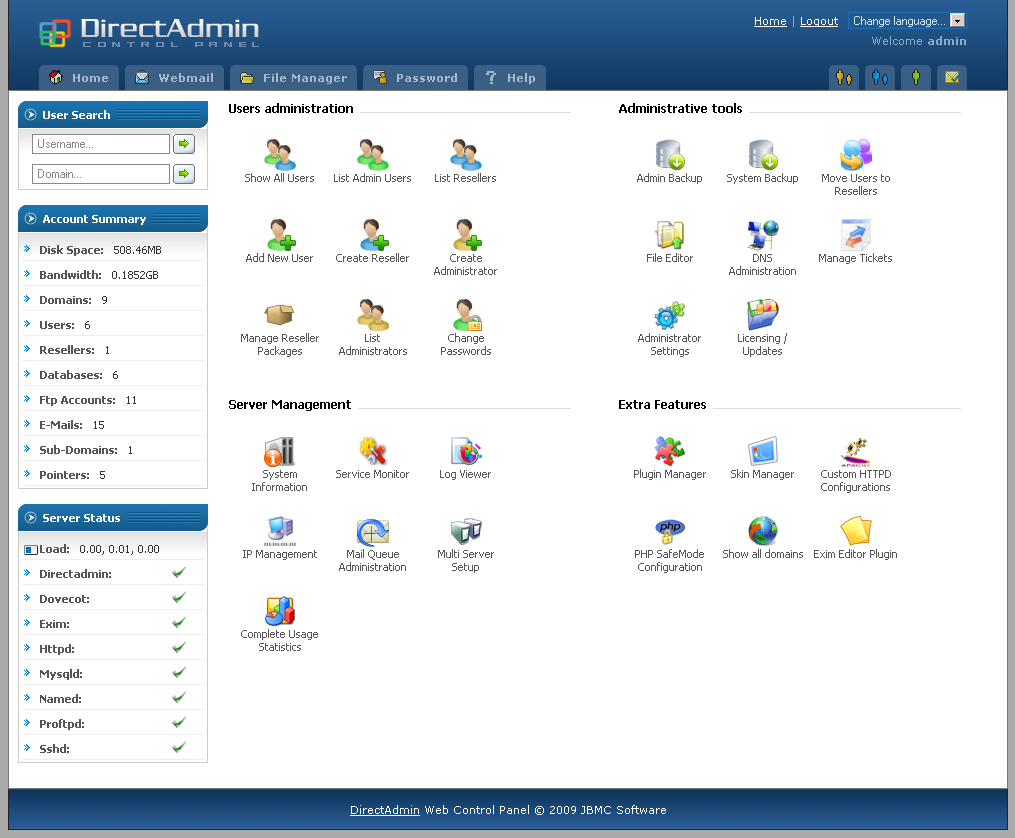Open Move Users to Resellers
Viewport: 1015px width, 838px height.
coord(855,168)
